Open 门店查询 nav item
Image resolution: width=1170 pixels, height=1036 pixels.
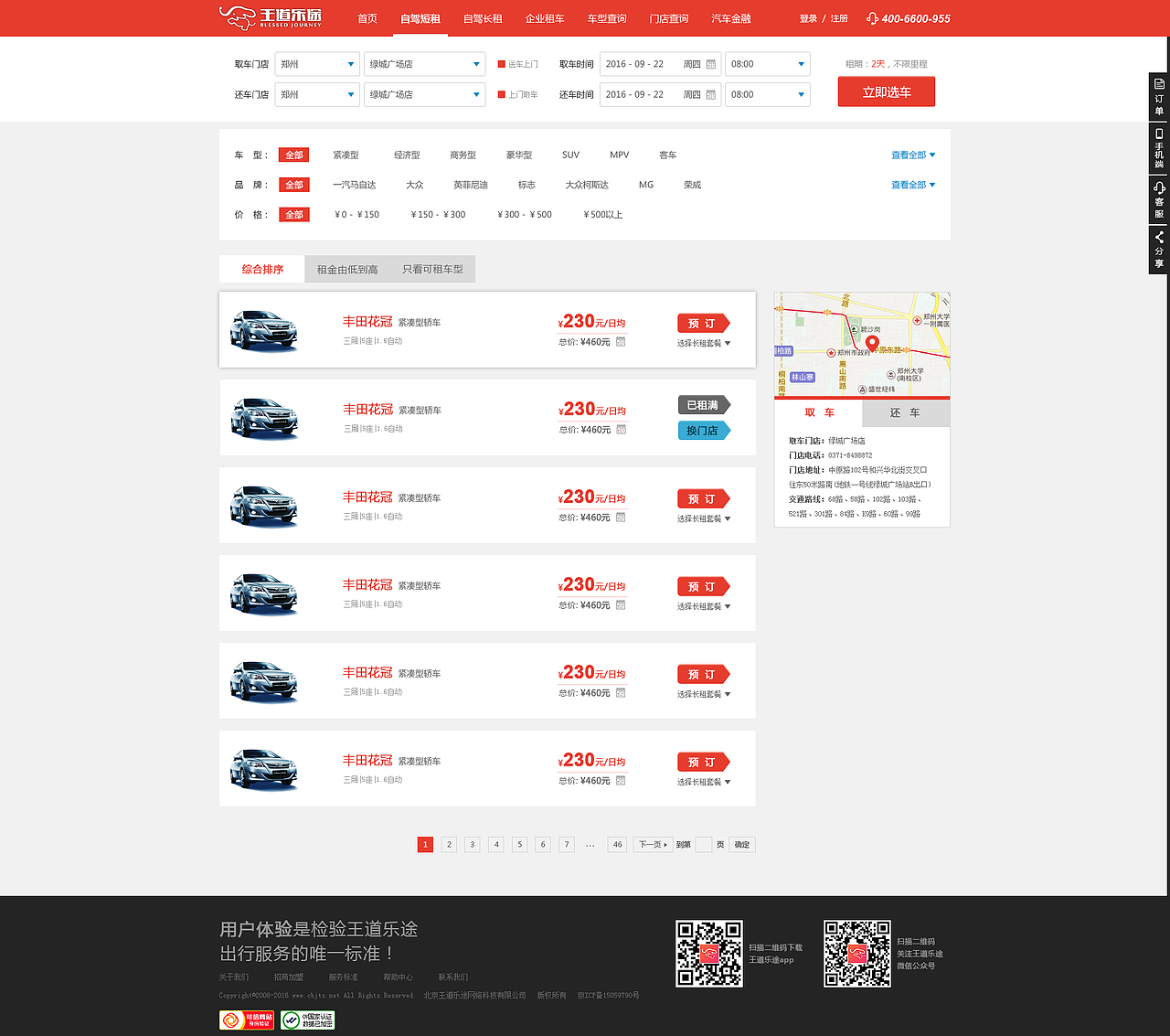click(669, 18)
